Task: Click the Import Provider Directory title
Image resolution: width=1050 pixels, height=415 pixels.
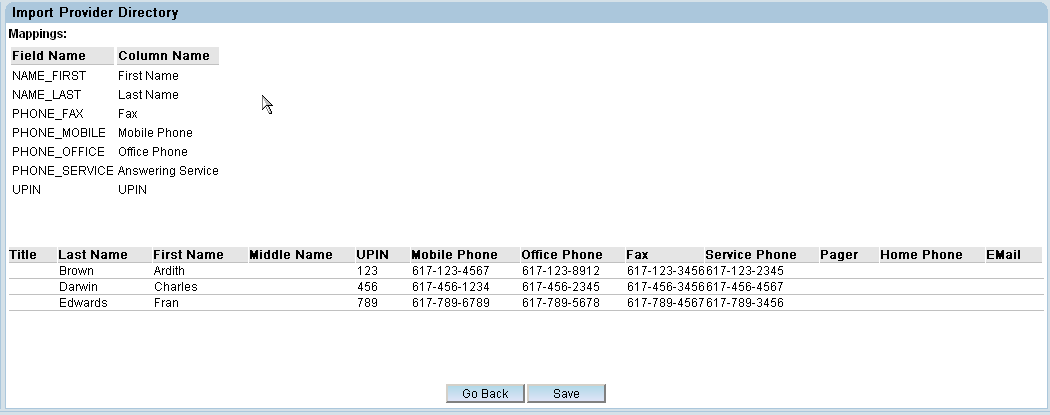Action: 95,13
